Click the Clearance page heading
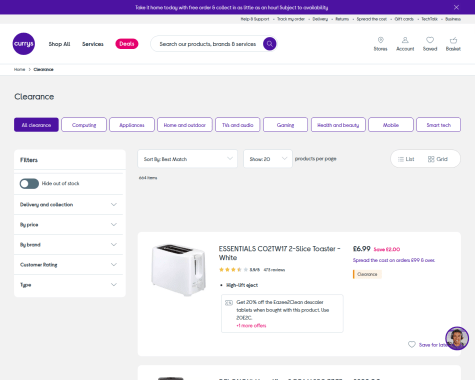 click(34, 97)
